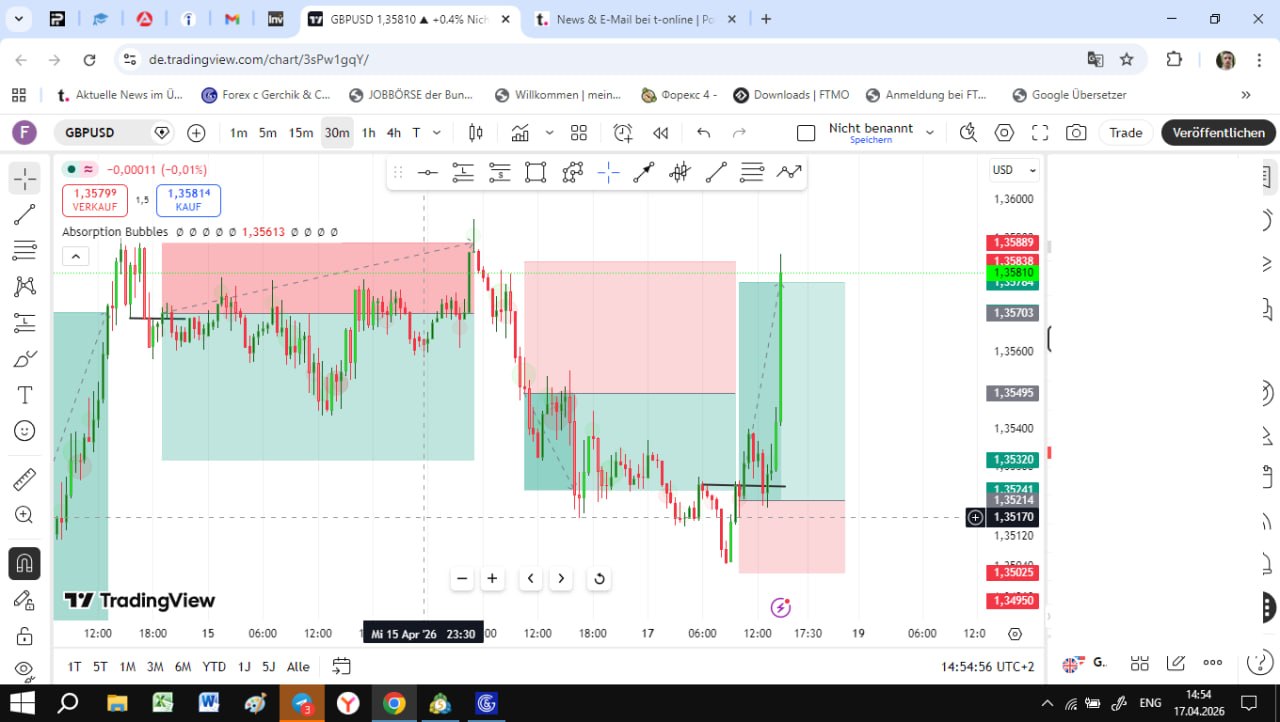
Task: Create an alert with the clock icon
Action: click(623, 133)
